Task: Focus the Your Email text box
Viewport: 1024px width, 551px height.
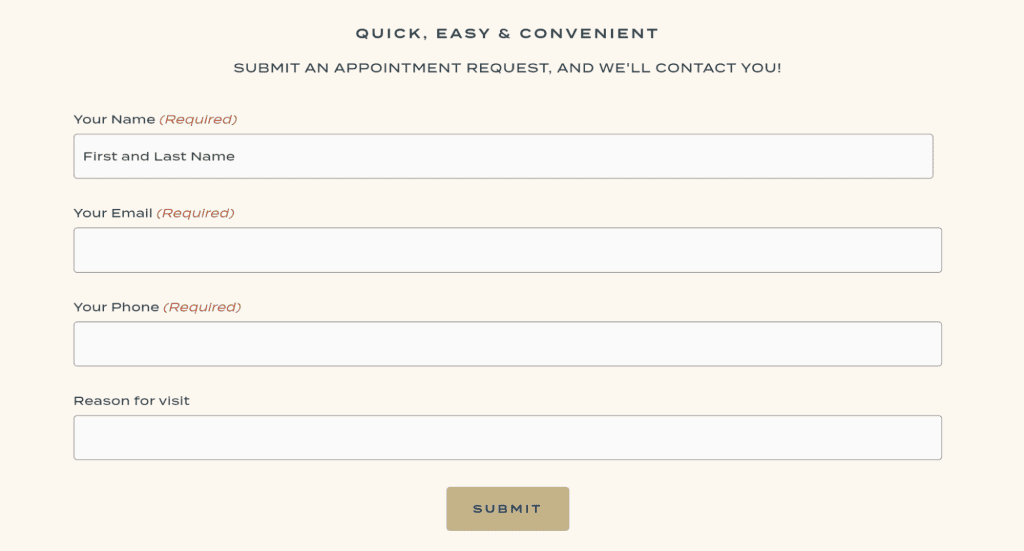Action: pos(507,250)
